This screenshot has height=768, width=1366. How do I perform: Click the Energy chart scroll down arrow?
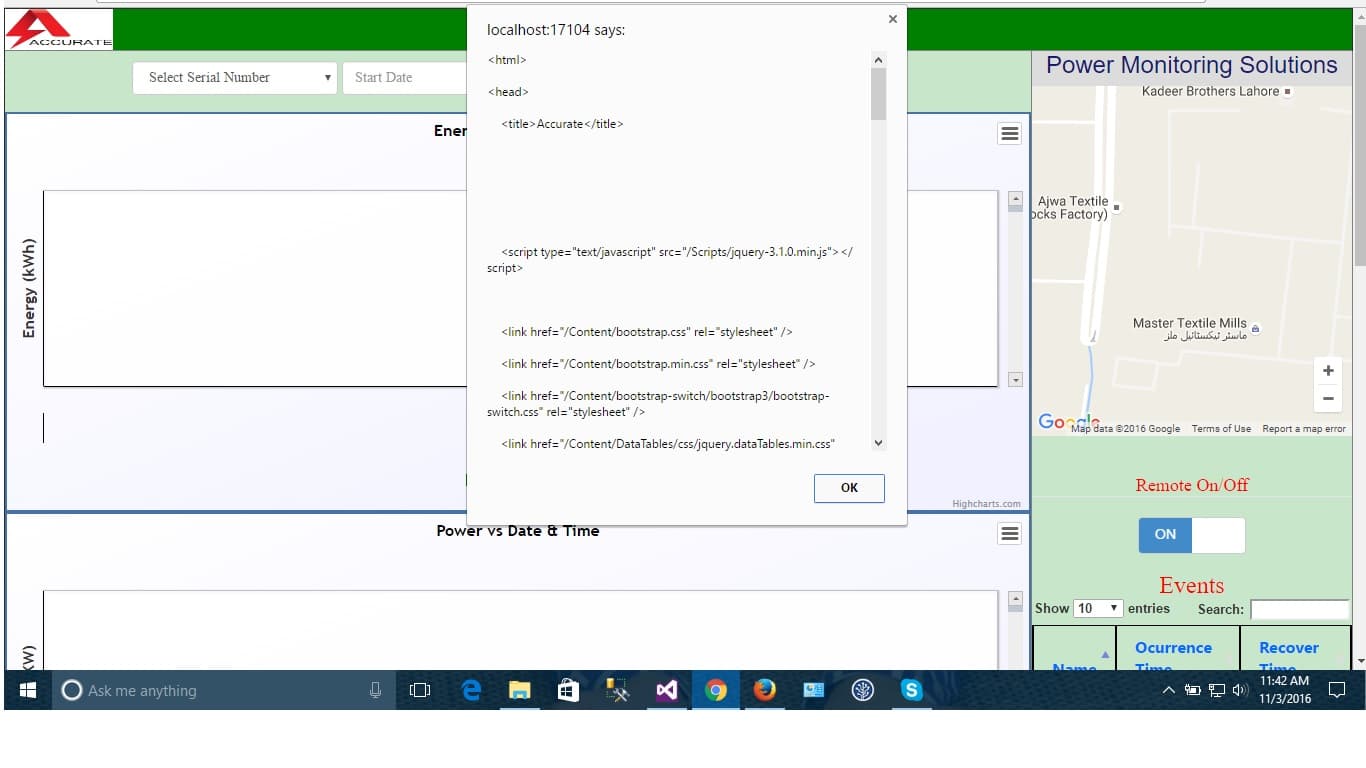tap(1015, 380)
